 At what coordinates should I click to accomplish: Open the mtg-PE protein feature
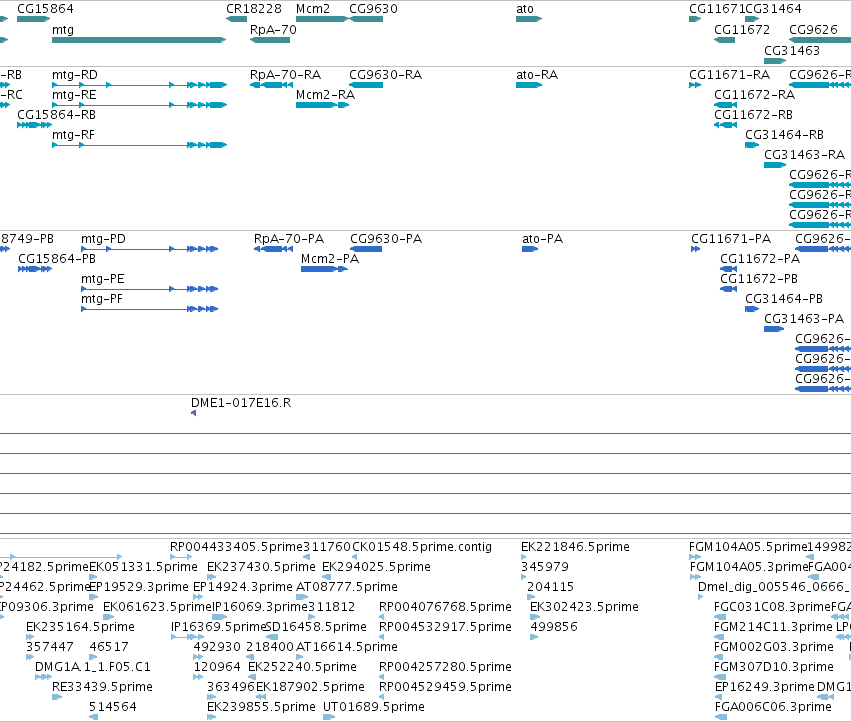149,289
